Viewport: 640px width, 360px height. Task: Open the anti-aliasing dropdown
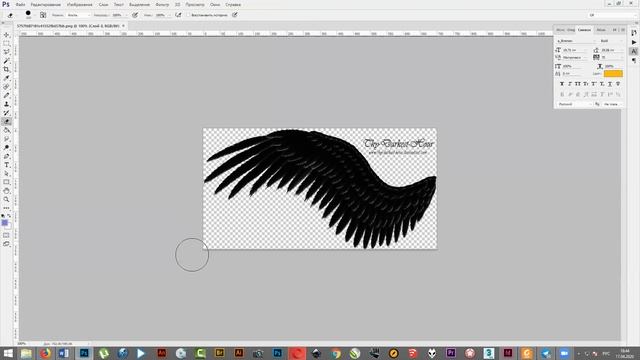[612, 104]
